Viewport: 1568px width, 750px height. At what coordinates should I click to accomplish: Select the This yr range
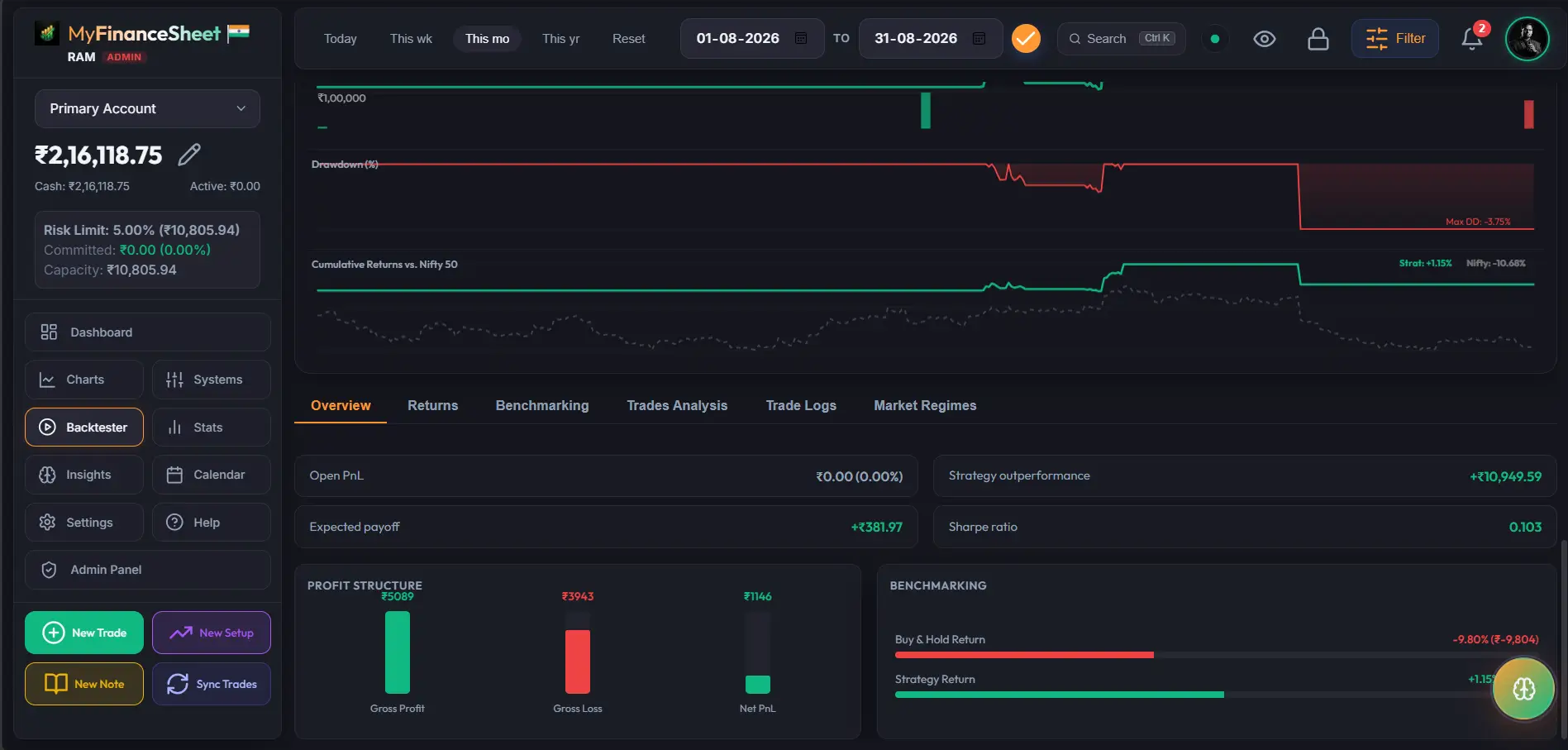pos(560,38)
